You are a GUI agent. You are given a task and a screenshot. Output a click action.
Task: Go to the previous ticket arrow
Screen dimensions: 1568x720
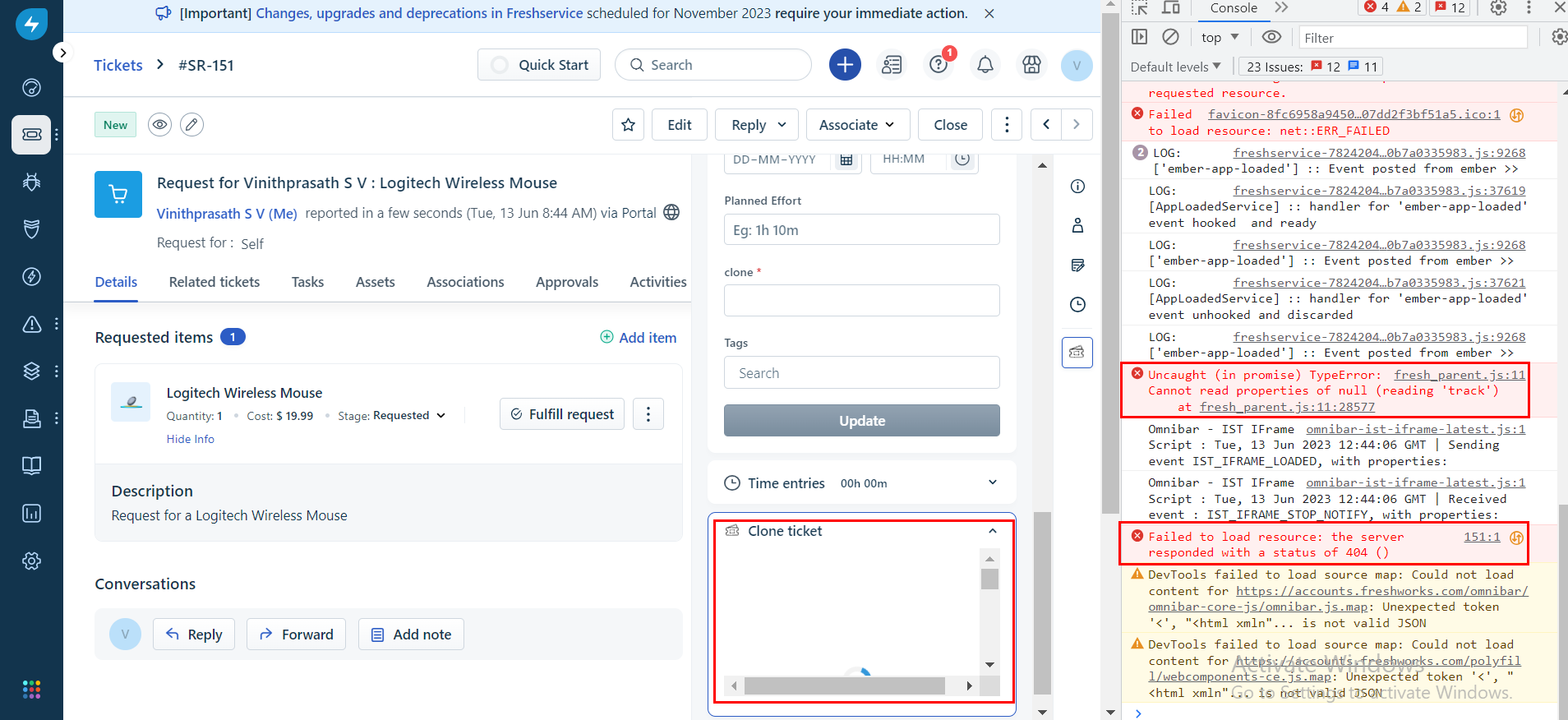click(x=1046, y=125)
